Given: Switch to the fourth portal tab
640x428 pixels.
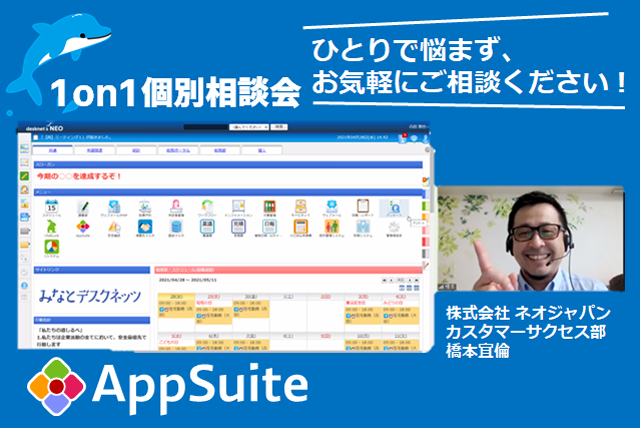Looking at the screenshot, I should pos(178,150).
